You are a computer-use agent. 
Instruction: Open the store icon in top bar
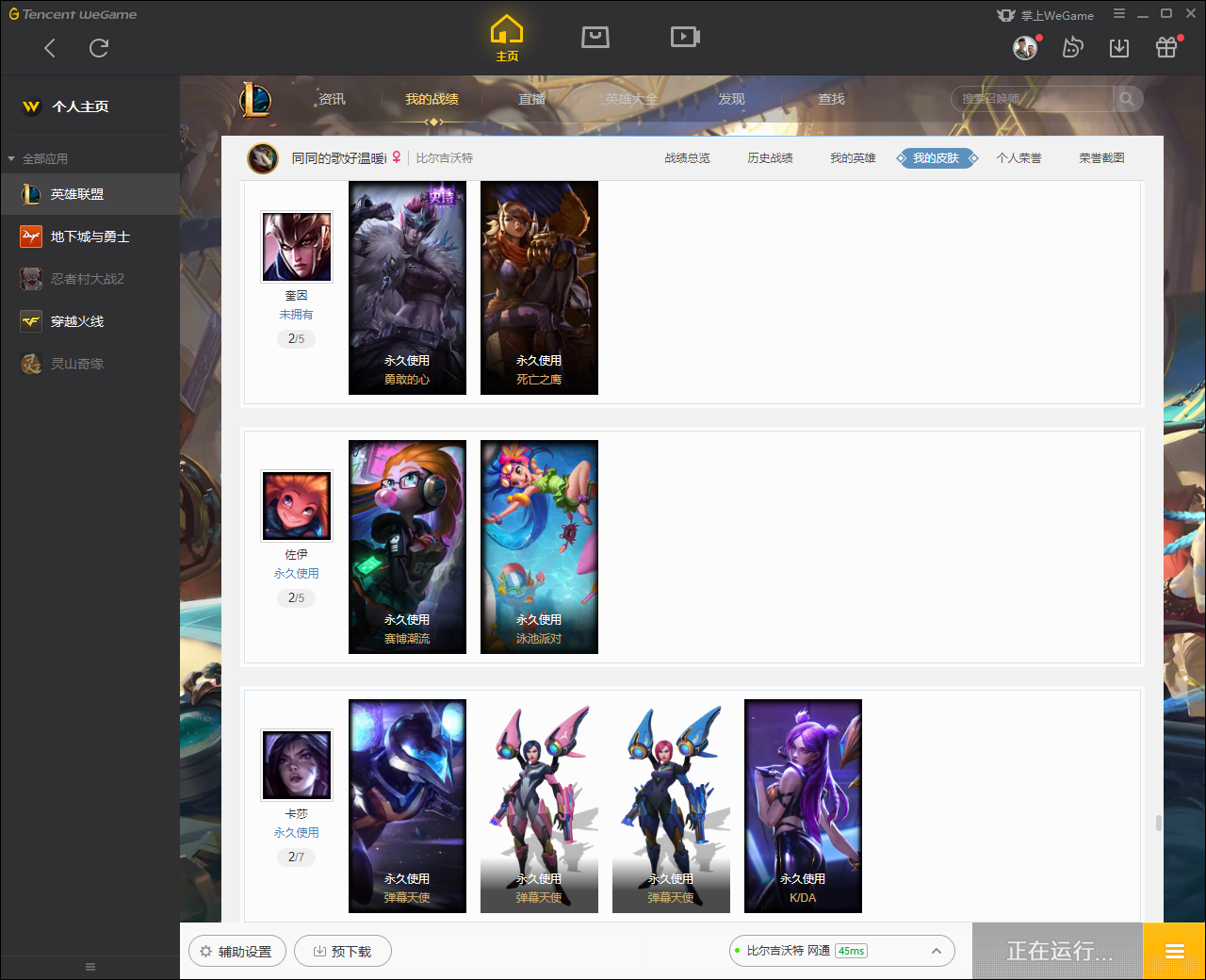[x=595, y=37]
